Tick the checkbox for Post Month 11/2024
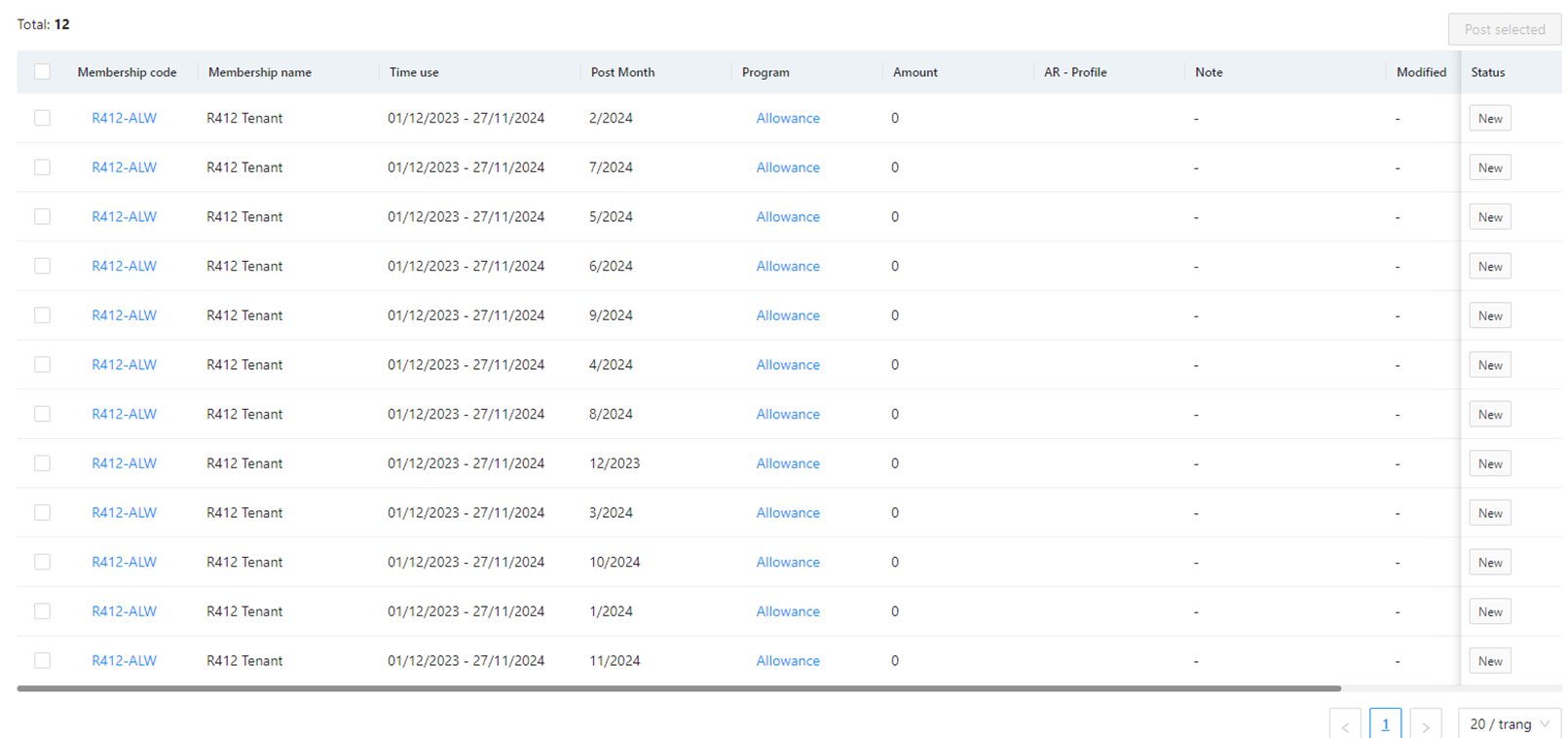Image resolution: width=1568 pixels, height=738 pixels. tap(42, 660)
